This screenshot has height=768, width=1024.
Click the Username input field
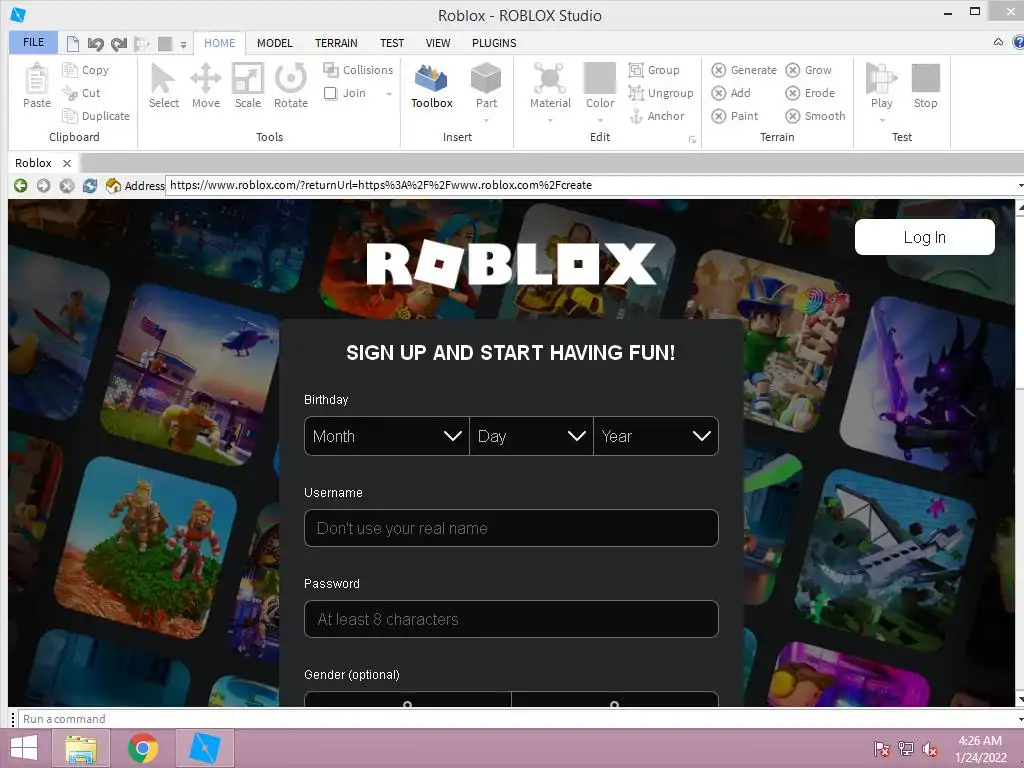(x=511, y=528)
